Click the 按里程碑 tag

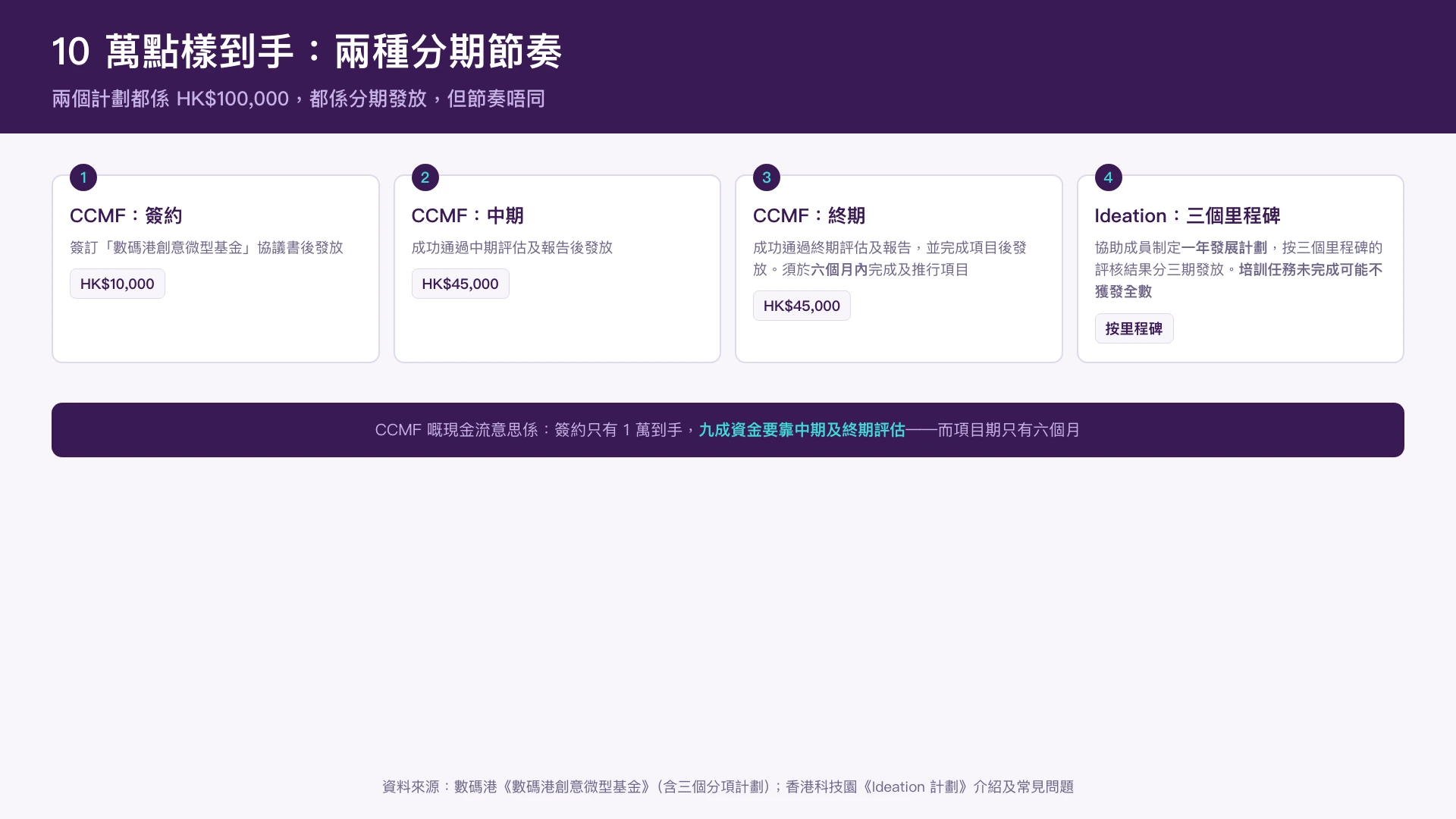1134,328
